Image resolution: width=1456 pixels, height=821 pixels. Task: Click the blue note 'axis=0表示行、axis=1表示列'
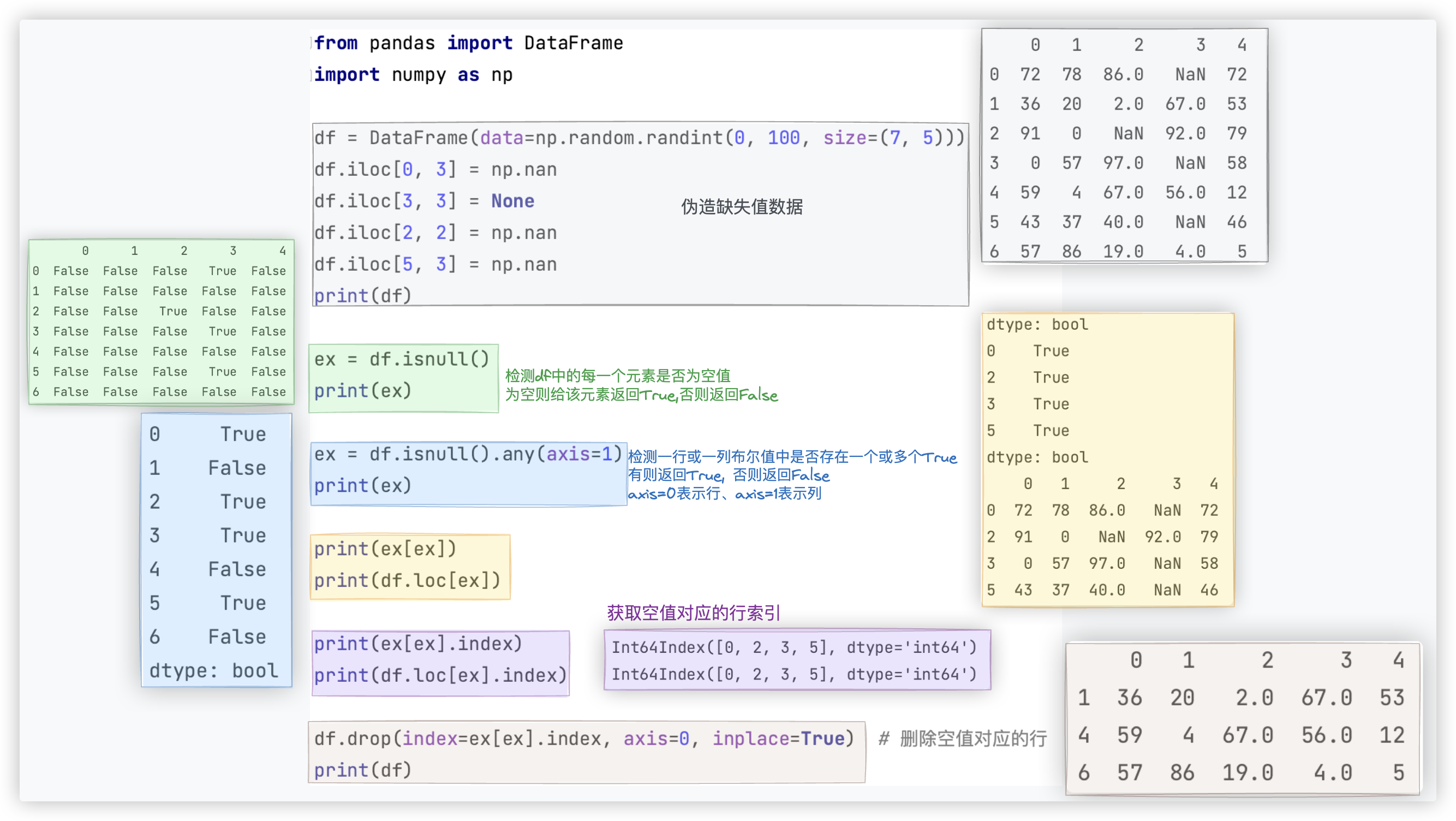click(725, 493)
